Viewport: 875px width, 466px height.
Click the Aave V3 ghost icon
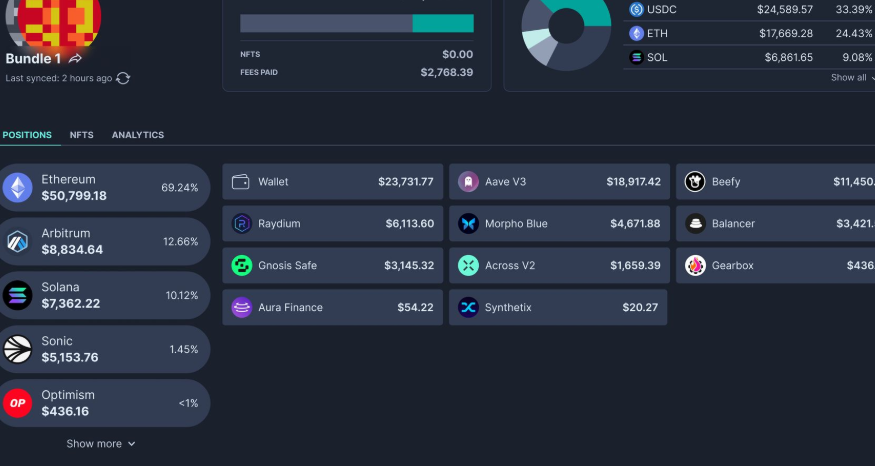coord(468,182)
